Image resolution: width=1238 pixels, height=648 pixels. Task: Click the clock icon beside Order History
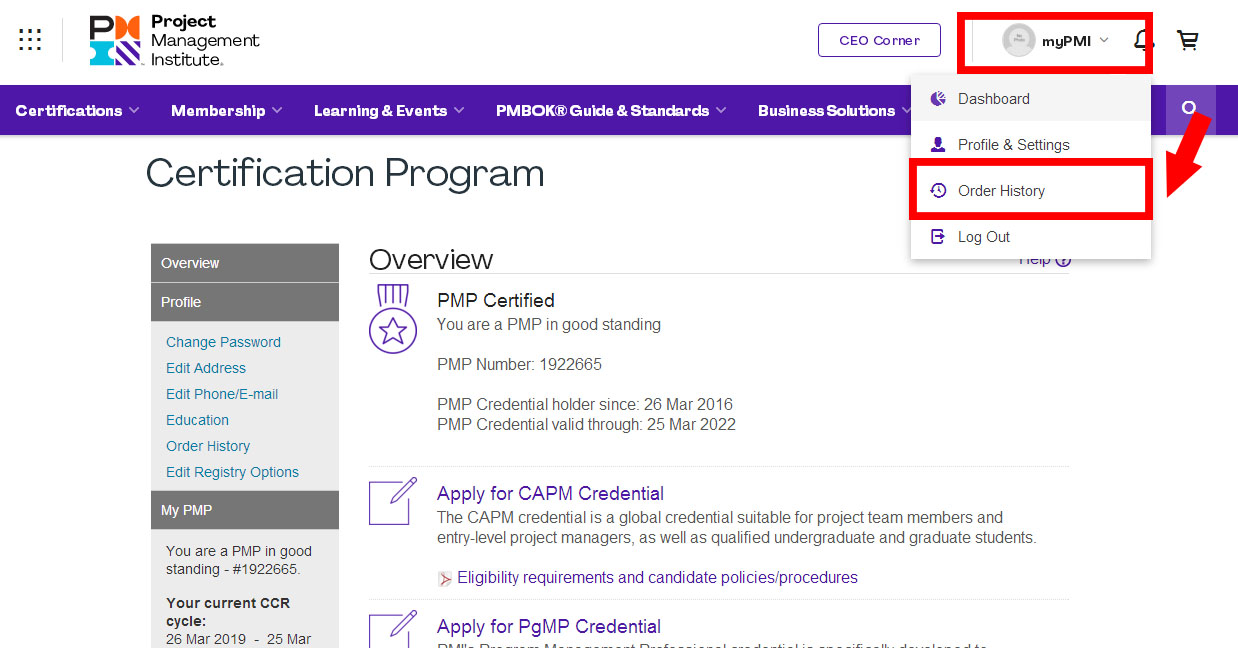[938, 191]
